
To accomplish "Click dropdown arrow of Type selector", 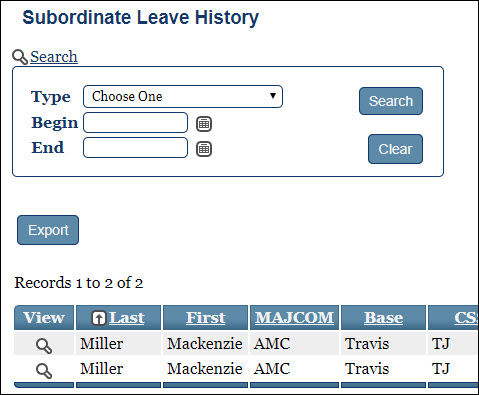I will point(273,96).
